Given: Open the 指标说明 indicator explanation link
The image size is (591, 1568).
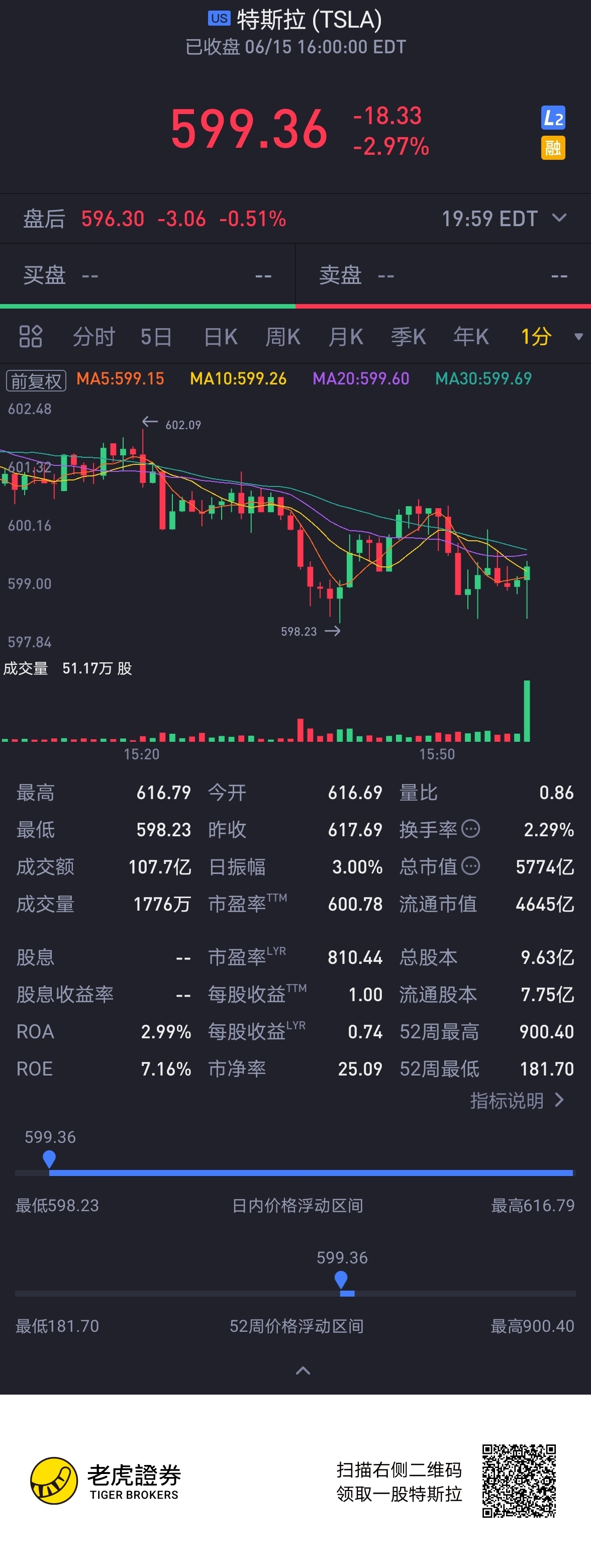Looking at the screenshot, I should pos(517,1101).
